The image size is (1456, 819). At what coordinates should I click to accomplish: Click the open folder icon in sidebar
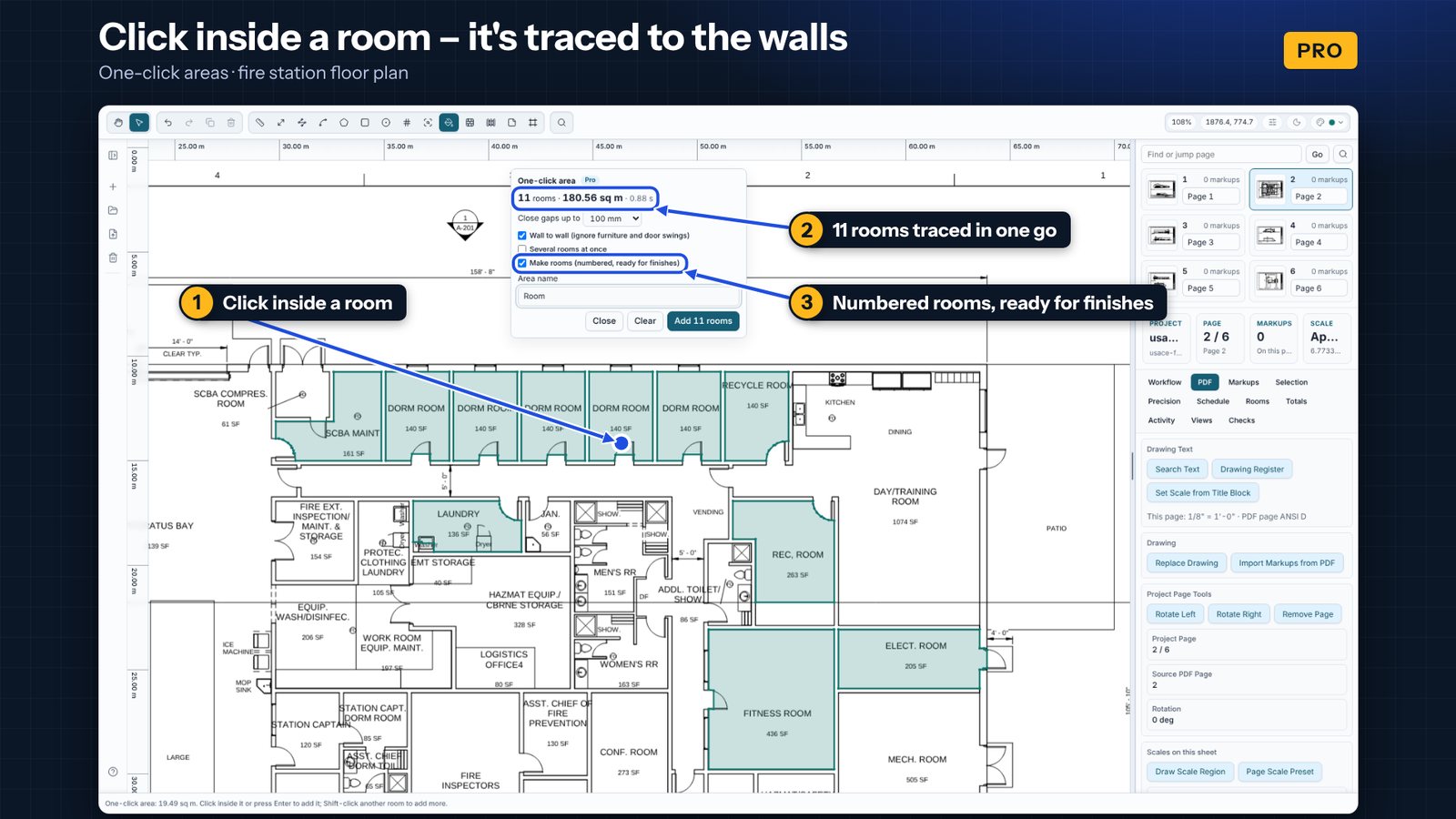[x=113, y=210]
